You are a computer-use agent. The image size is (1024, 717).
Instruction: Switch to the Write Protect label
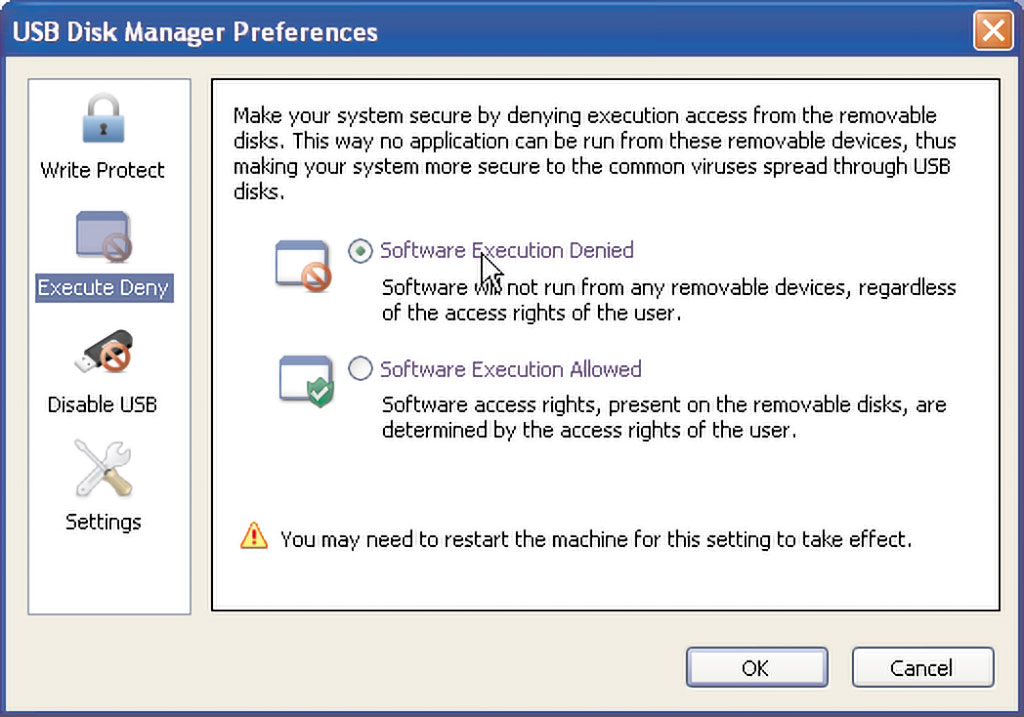[103, 170]
